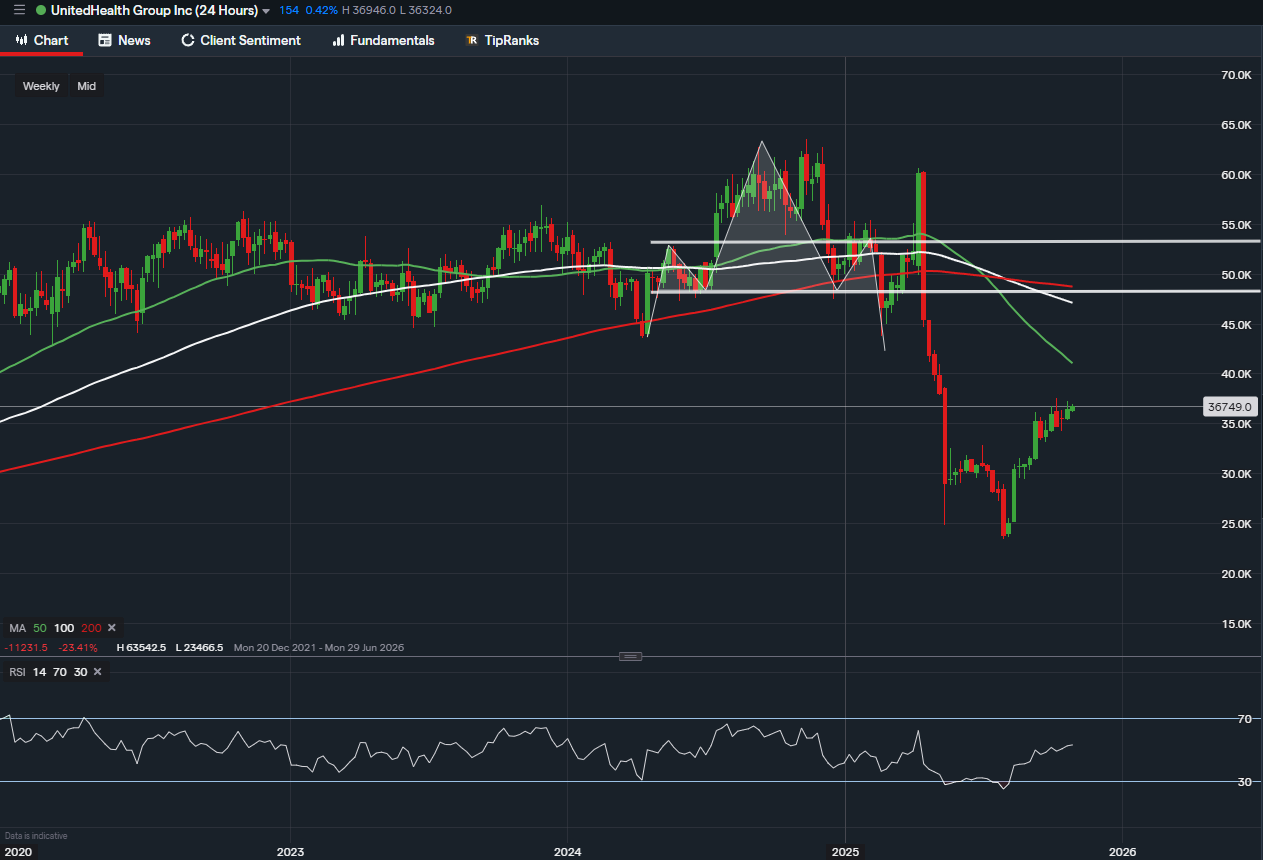
Task: Change the Mid price type selector
Action: click(x=87, y=86)
